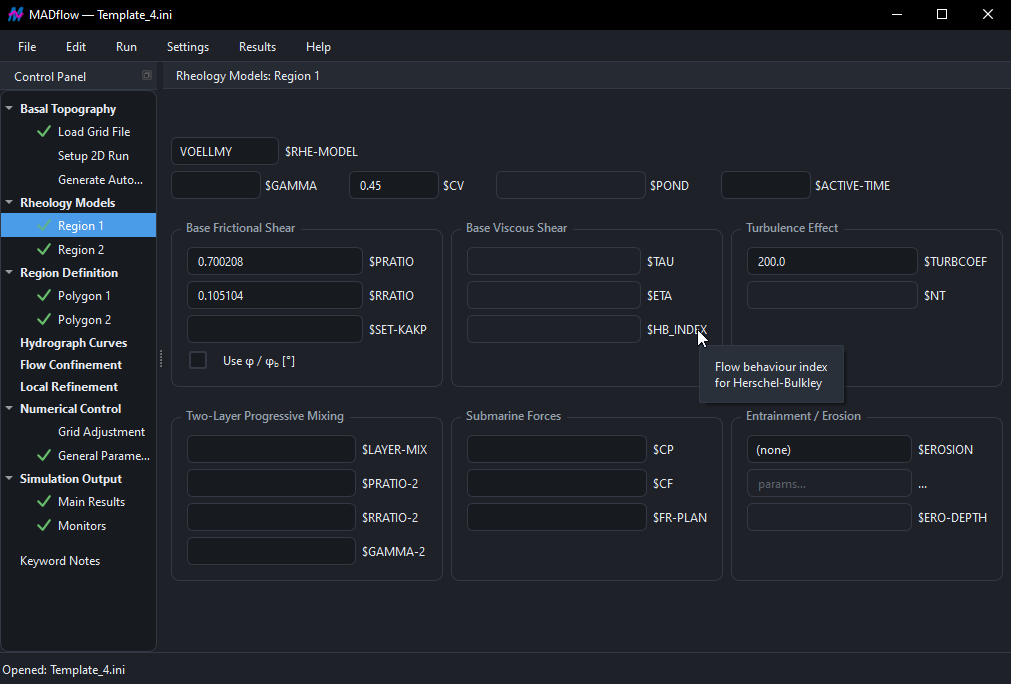Click the Control Panel float/undock icon
The width and height of the screenshot is (1011, 684).
146,75
